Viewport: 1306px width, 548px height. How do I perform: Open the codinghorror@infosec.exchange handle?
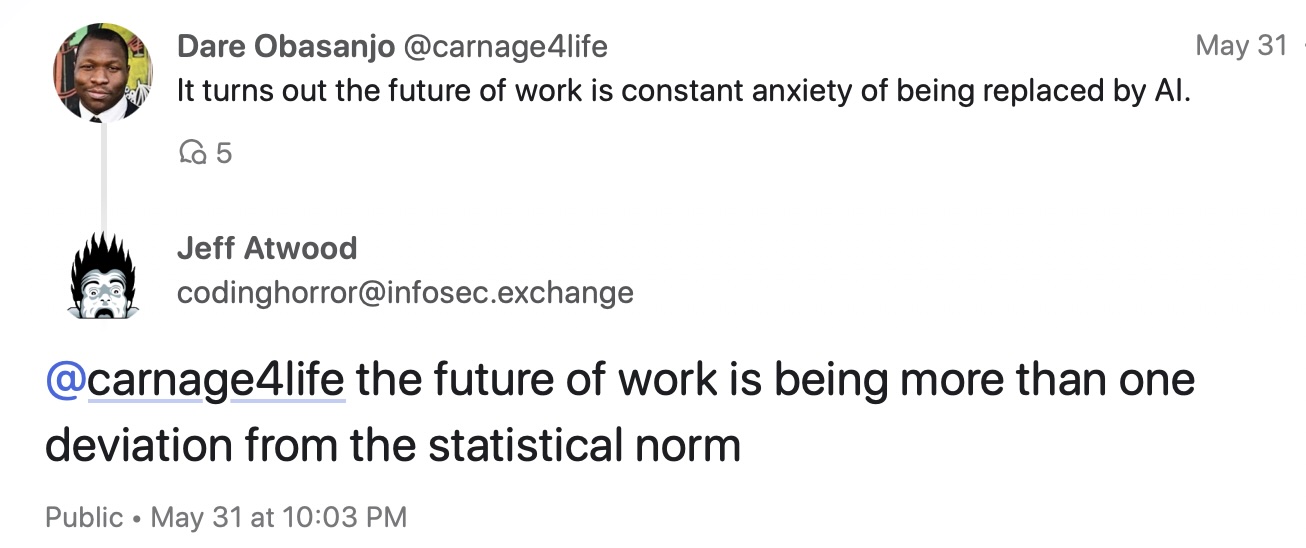pyautogui.click(x=405, y=293)
